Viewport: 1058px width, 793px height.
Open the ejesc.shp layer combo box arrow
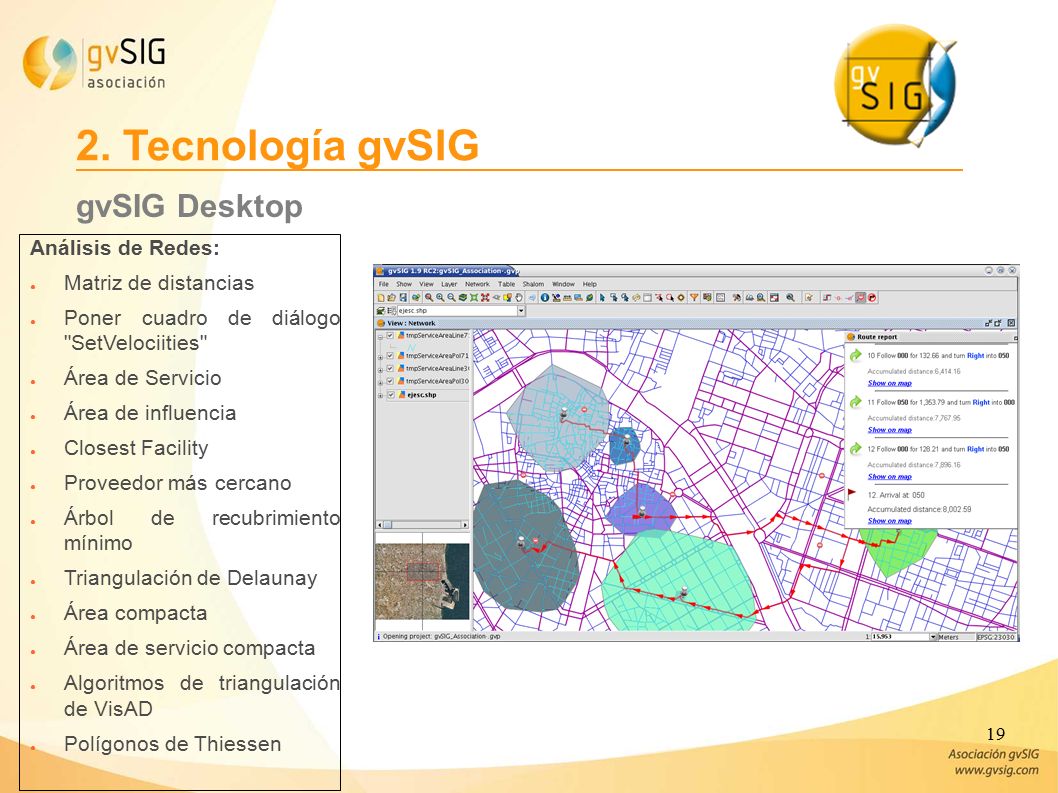[x=521, y=310]
